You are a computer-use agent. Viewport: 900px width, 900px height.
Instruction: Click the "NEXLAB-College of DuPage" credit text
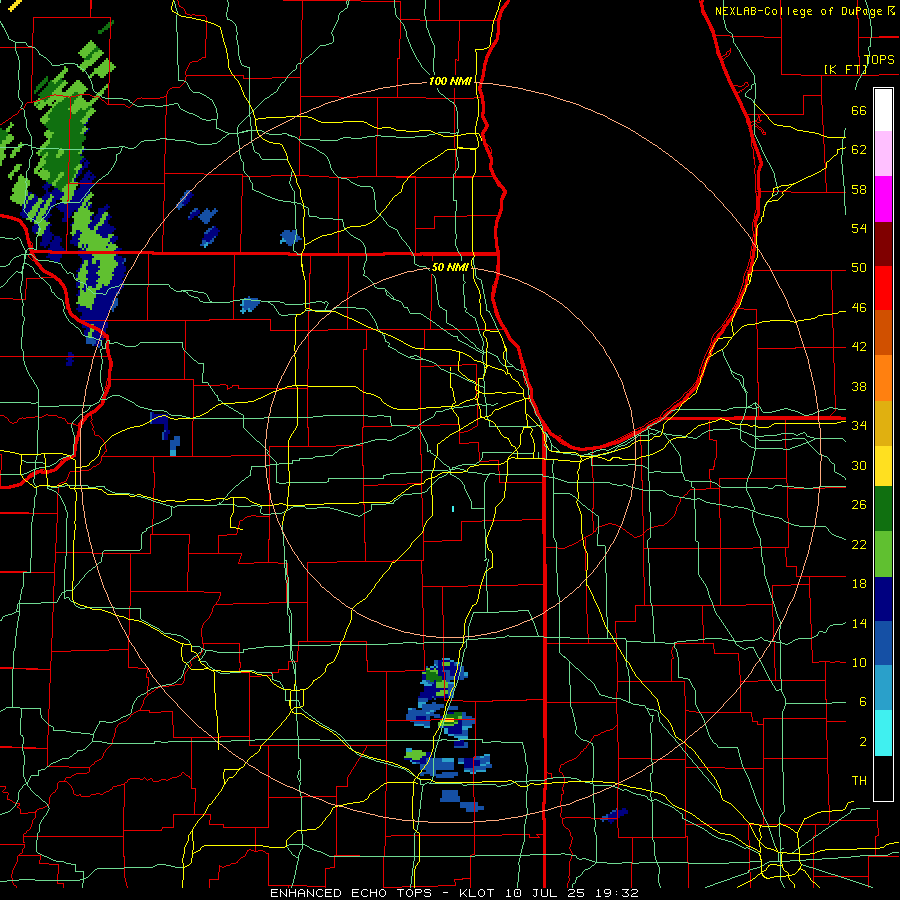tap(800, 11)
